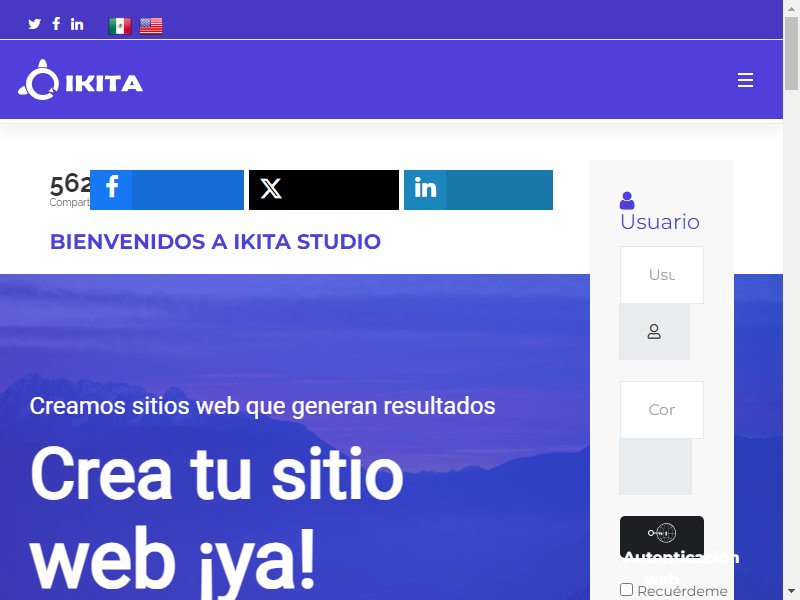Toggle the Recuérdeme checkbox
The width and height of the screenshot is (800, 600).
(x=627, y=590)
